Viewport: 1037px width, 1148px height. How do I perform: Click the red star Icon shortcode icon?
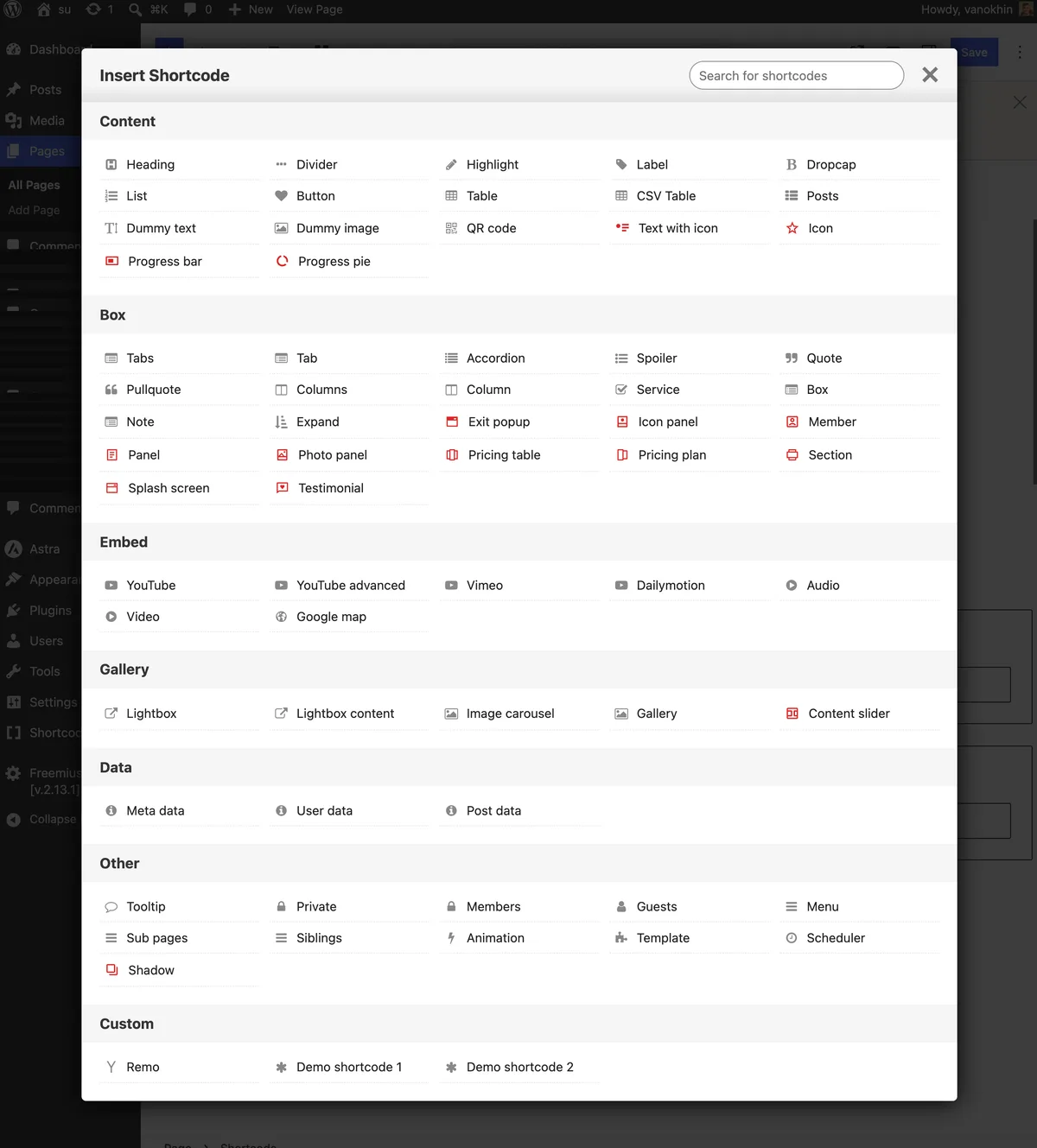(792, 228)
